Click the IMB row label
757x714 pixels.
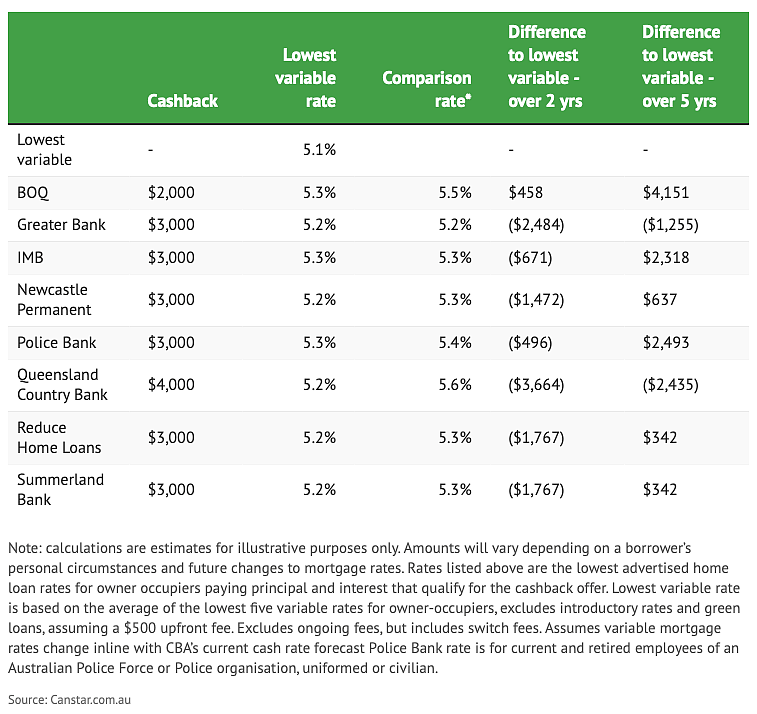(30, 257)
